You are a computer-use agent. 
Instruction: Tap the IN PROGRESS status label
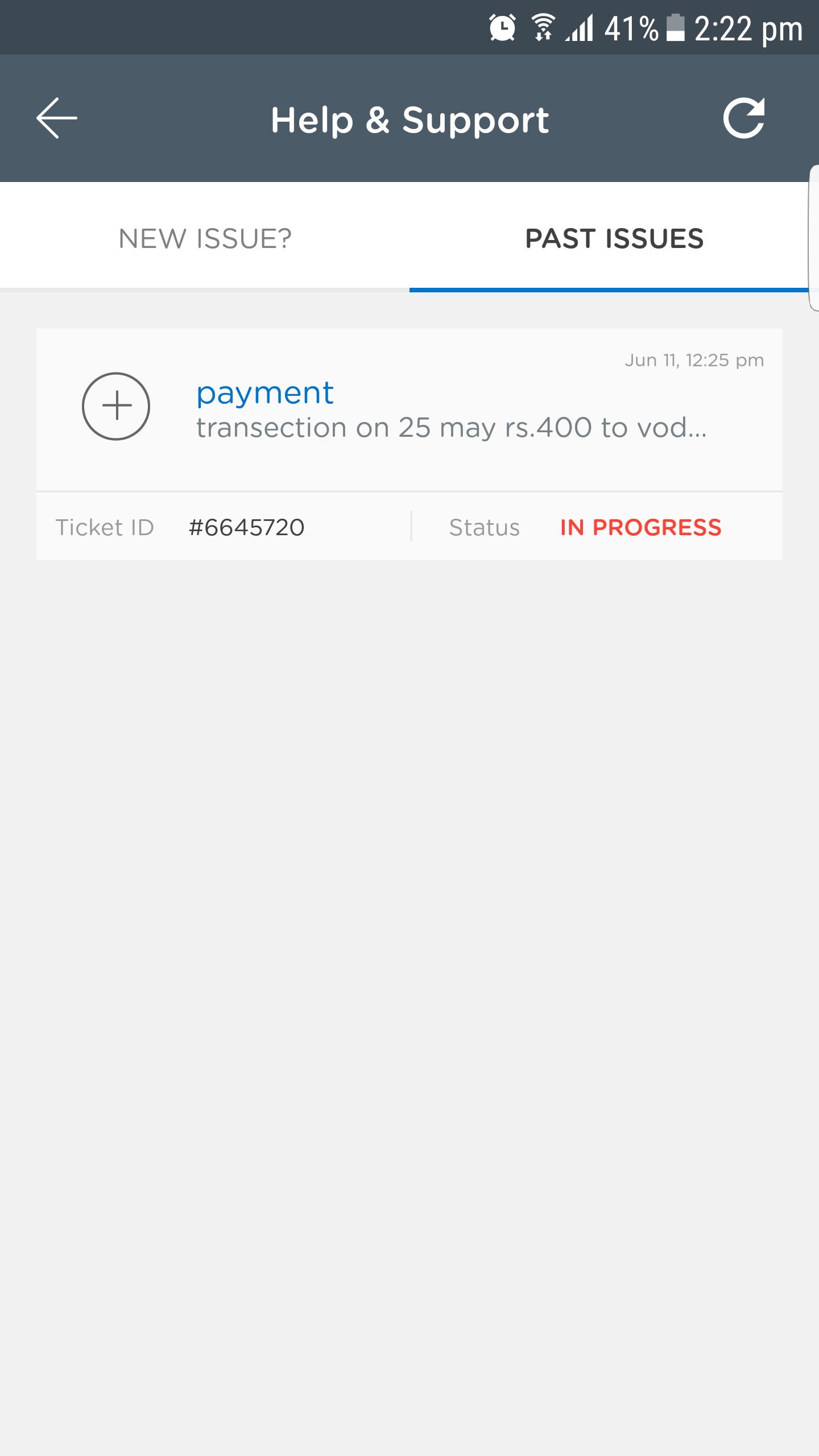click(641, 527)
